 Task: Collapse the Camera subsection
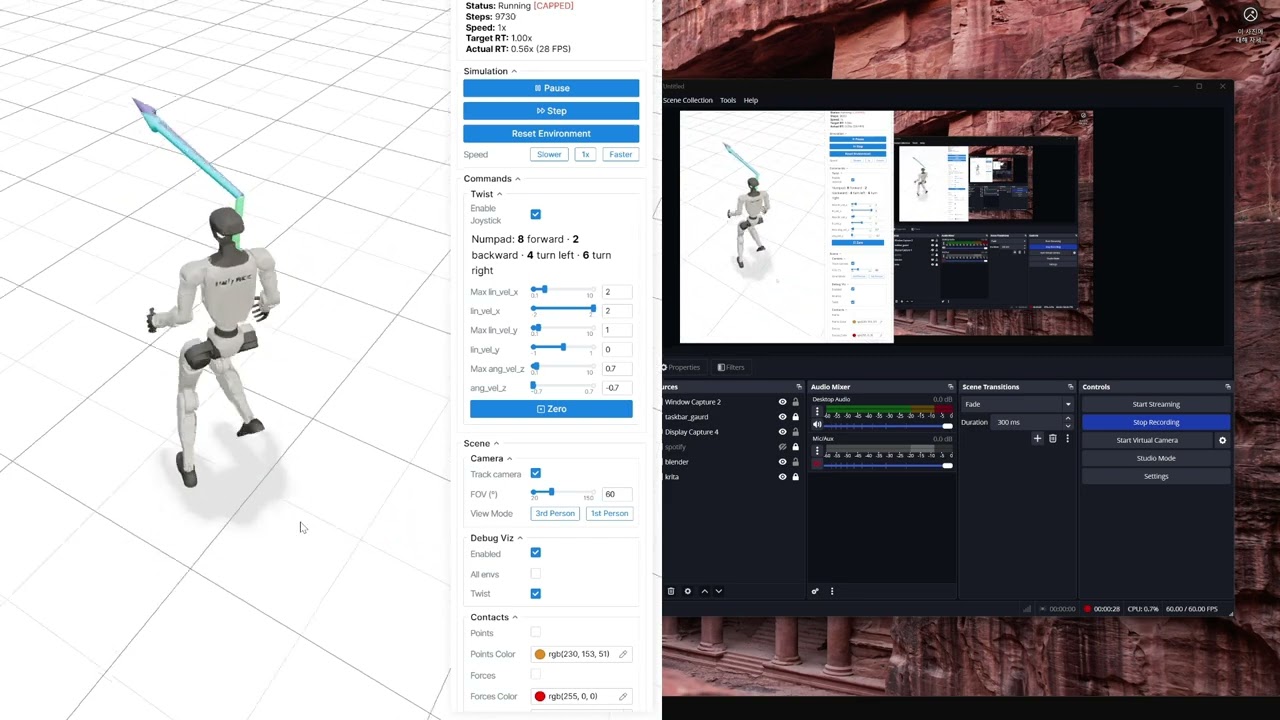coord(491,459)
